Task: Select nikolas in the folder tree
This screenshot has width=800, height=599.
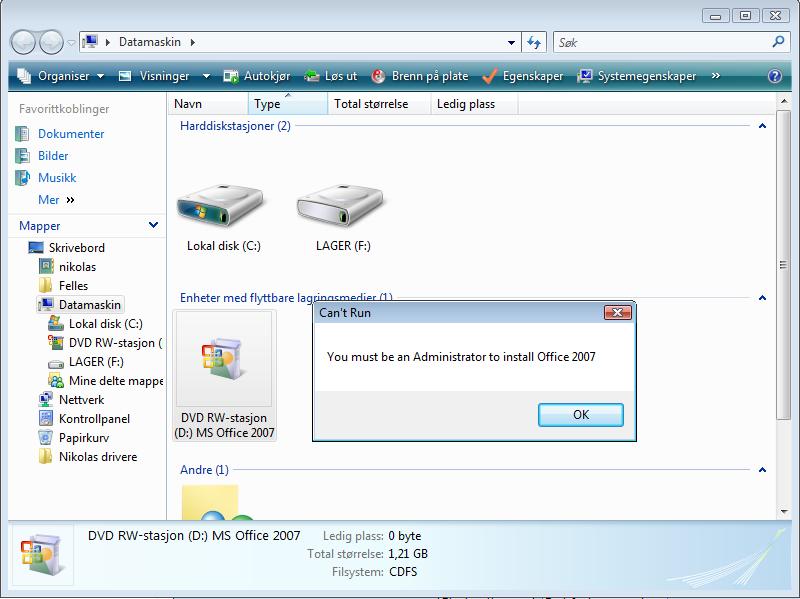Action: click(77, 267)
